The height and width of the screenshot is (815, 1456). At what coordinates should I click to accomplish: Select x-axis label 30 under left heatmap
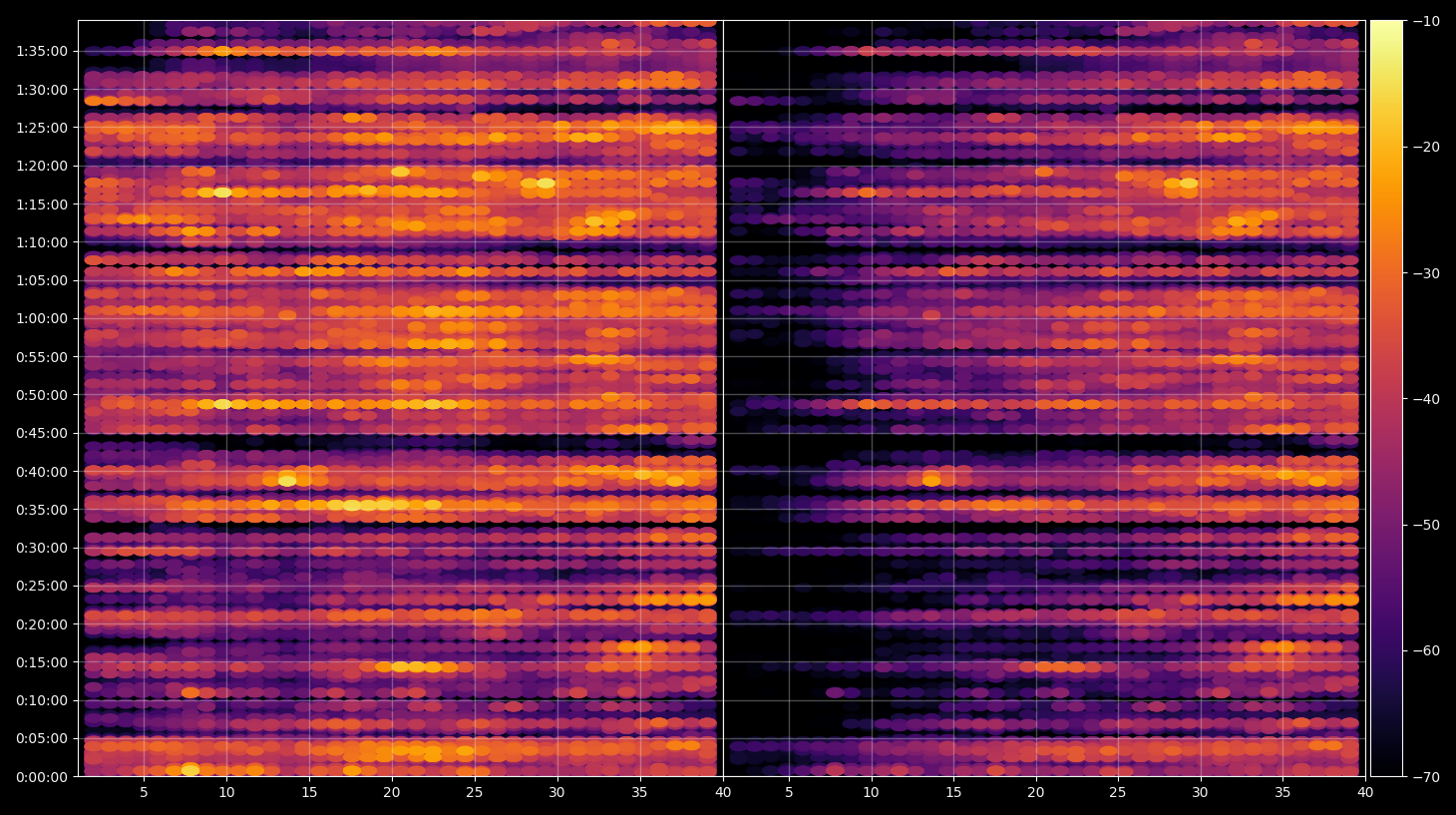pyautogui.click(x=556, y=793)
